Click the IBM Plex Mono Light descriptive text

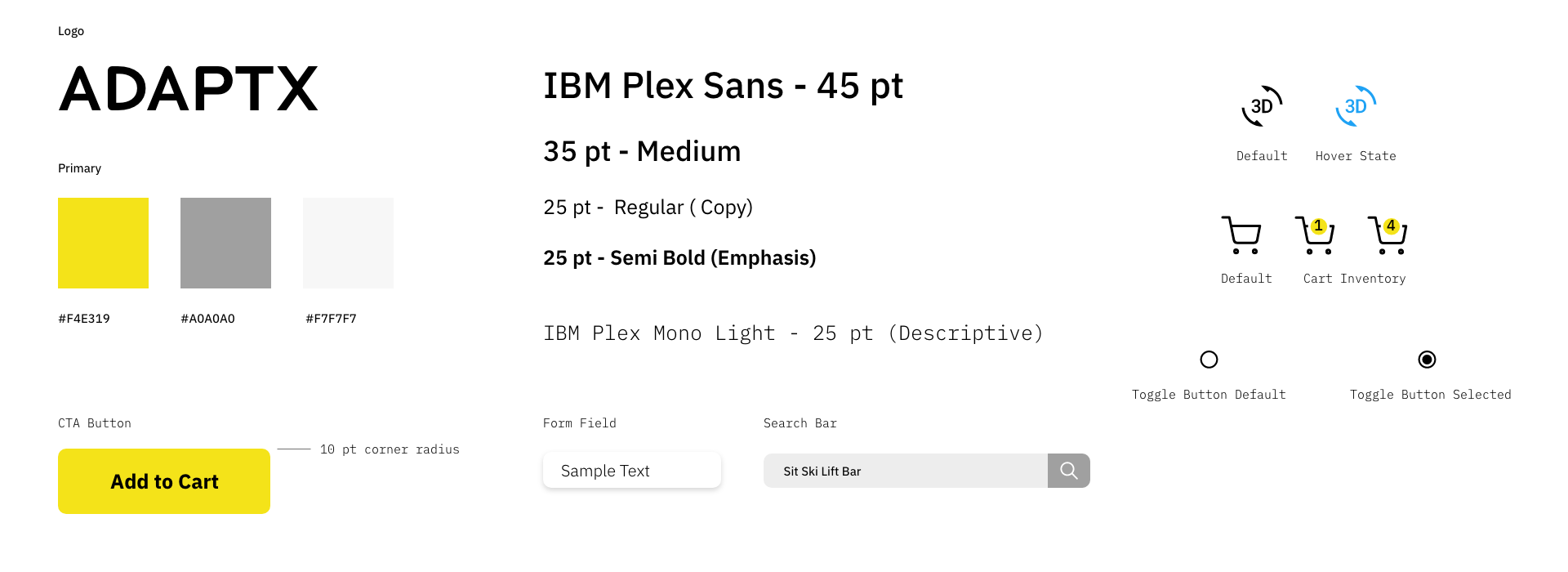tap(793, 333)
